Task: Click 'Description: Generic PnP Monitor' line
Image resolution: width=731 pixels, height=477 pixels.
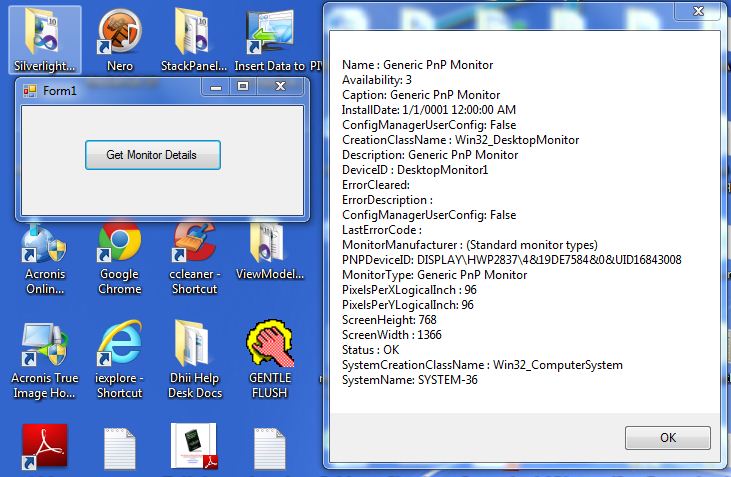Action: [430, 155]
